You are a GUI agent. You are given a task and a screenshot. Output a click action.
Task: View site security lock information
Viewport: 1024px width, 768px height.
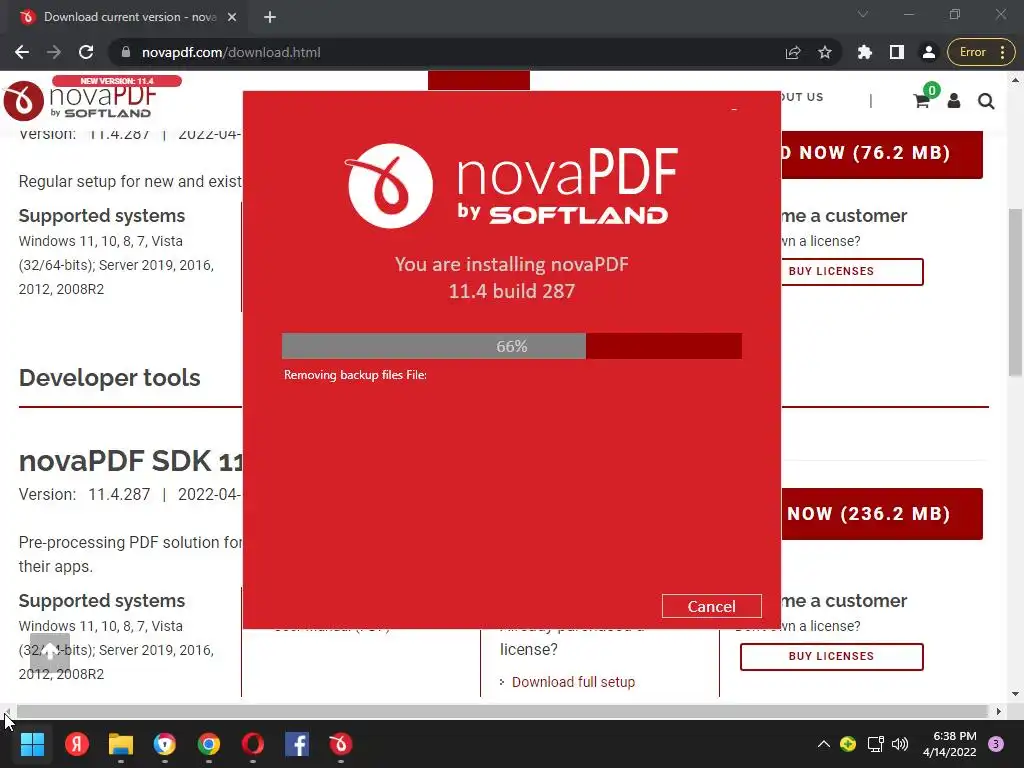[x=126, y=52]
